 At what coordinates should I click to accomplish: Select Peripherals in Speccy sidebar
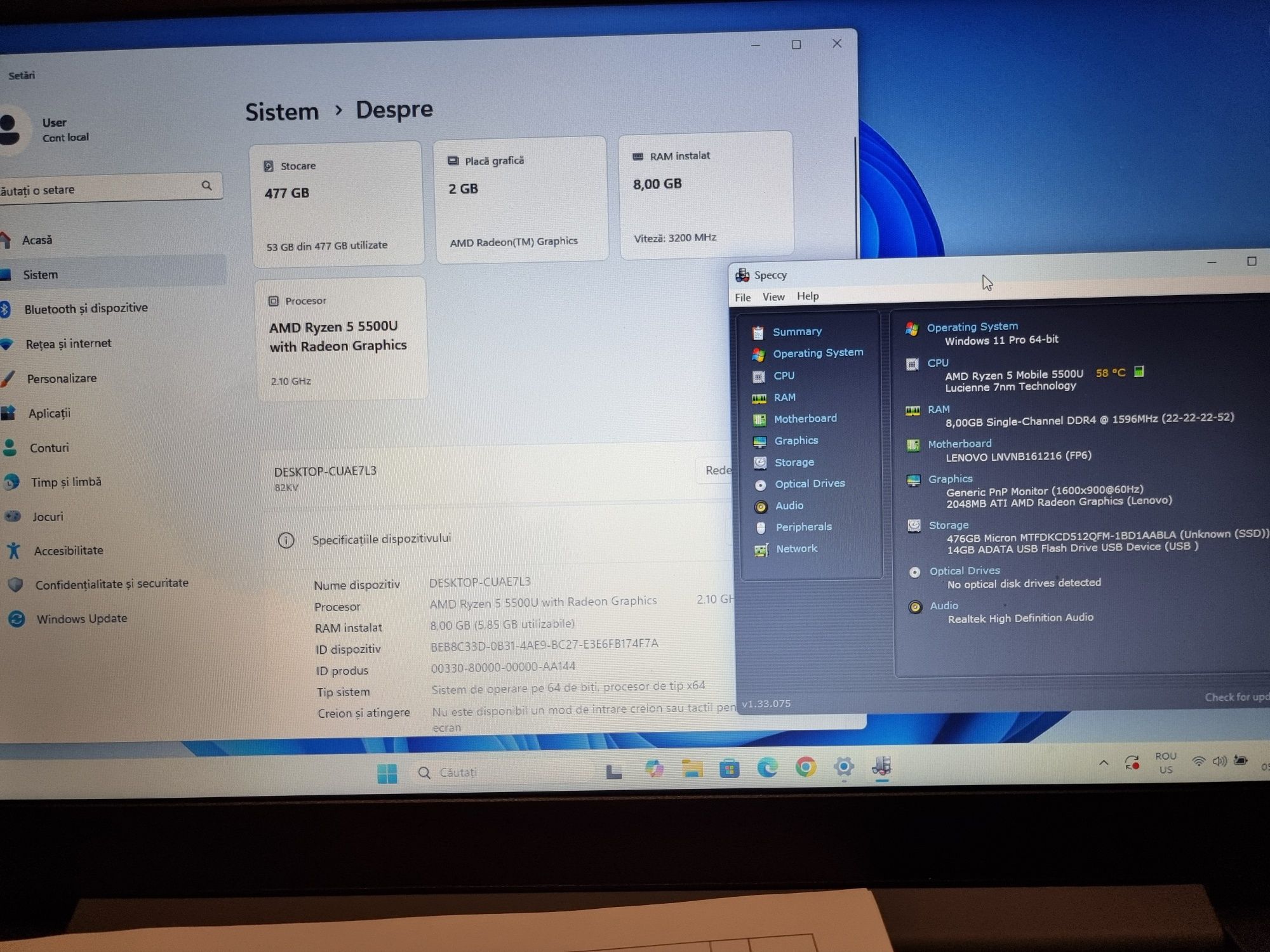pos(803,527)
